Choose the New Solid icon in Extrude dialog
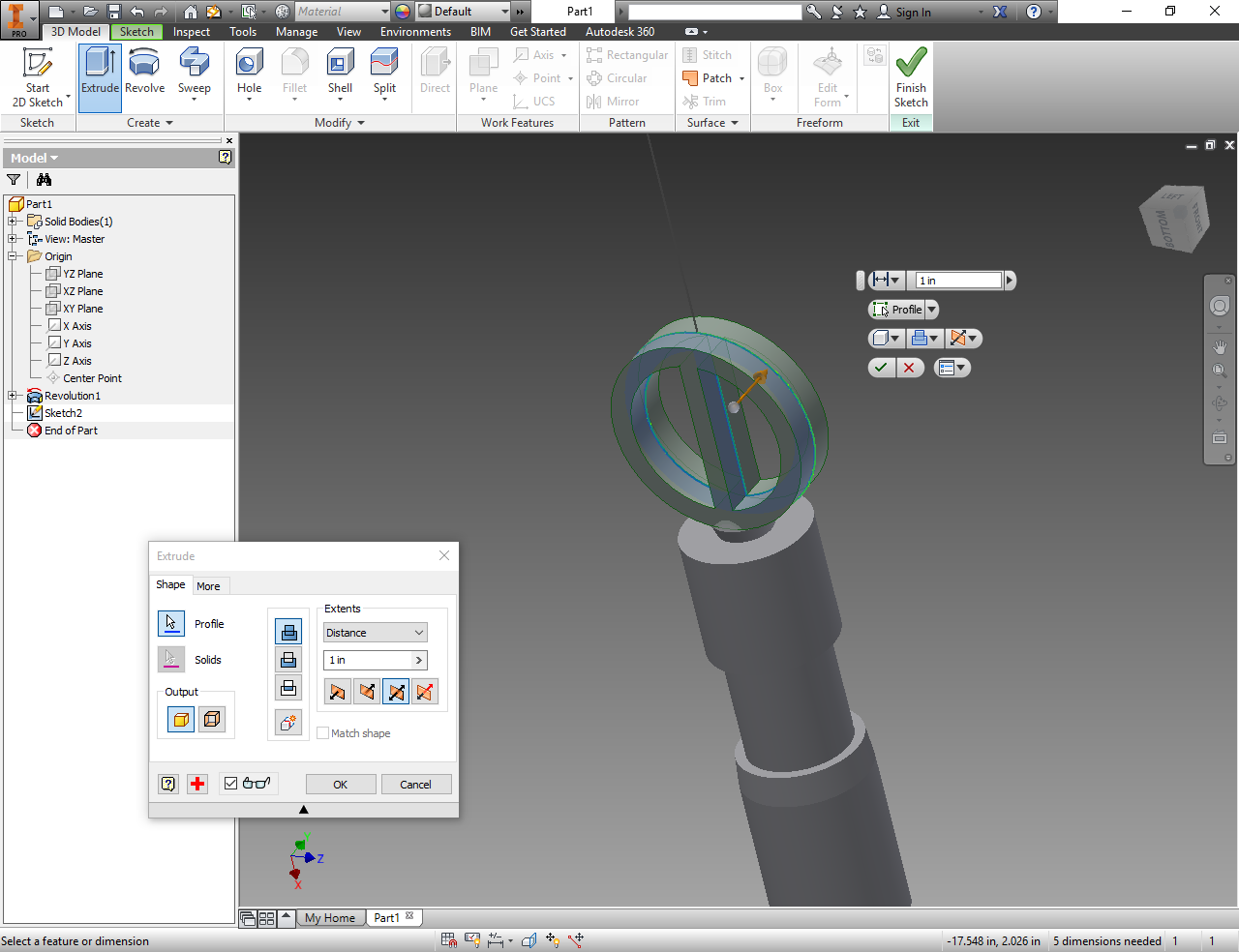1239x952 pixels. (288, 722)
